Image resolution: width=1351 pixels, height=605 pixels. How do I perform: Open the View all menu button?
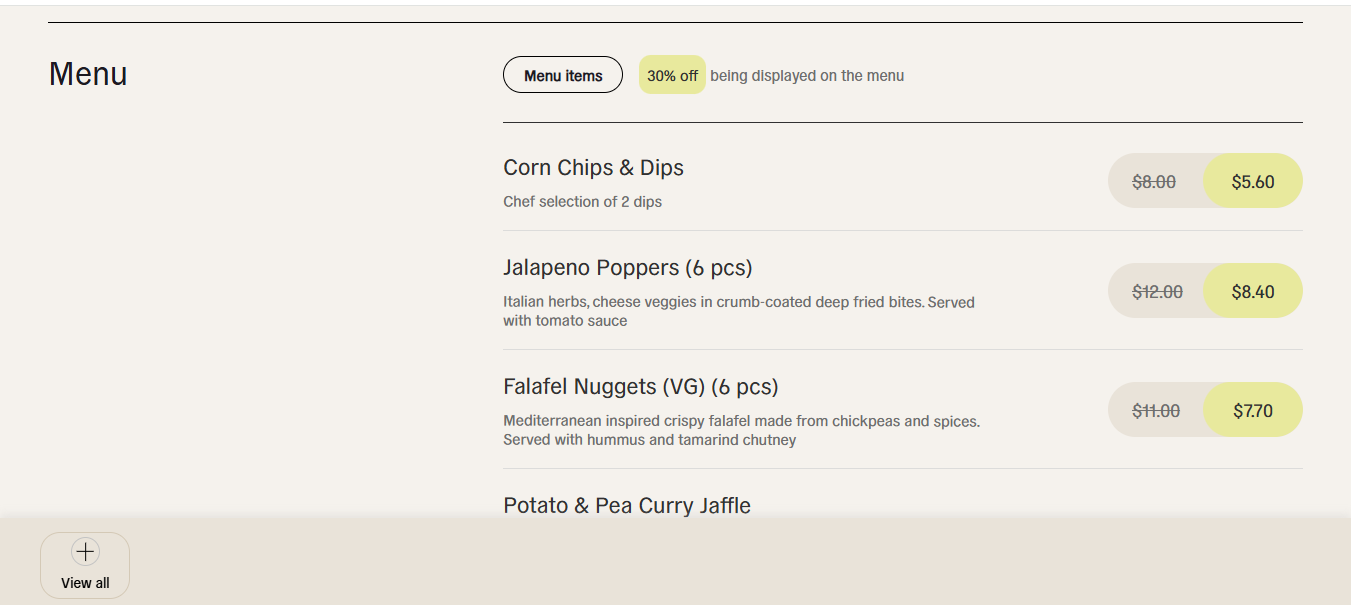tap(85, 565)
